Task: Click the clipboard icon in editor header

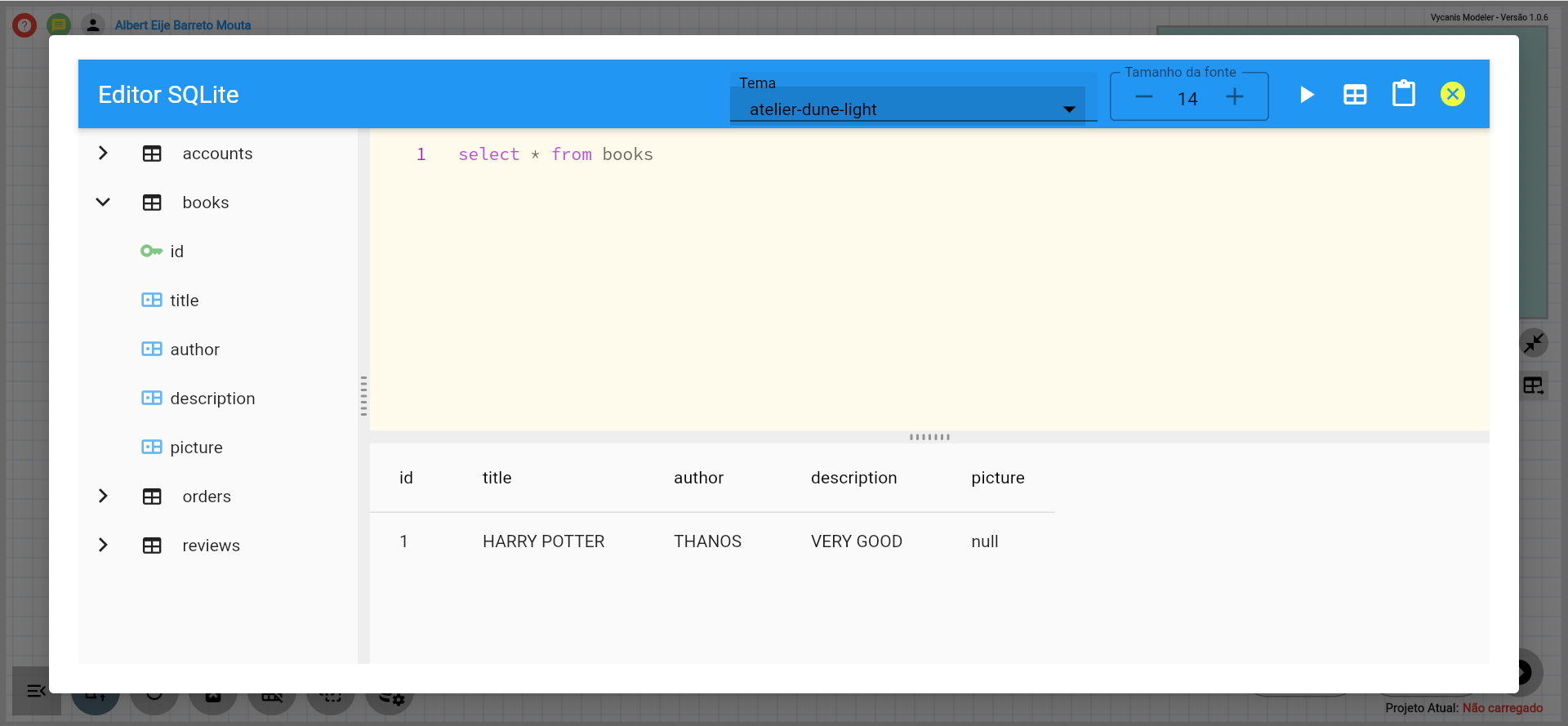Action: click(1404, 94)
